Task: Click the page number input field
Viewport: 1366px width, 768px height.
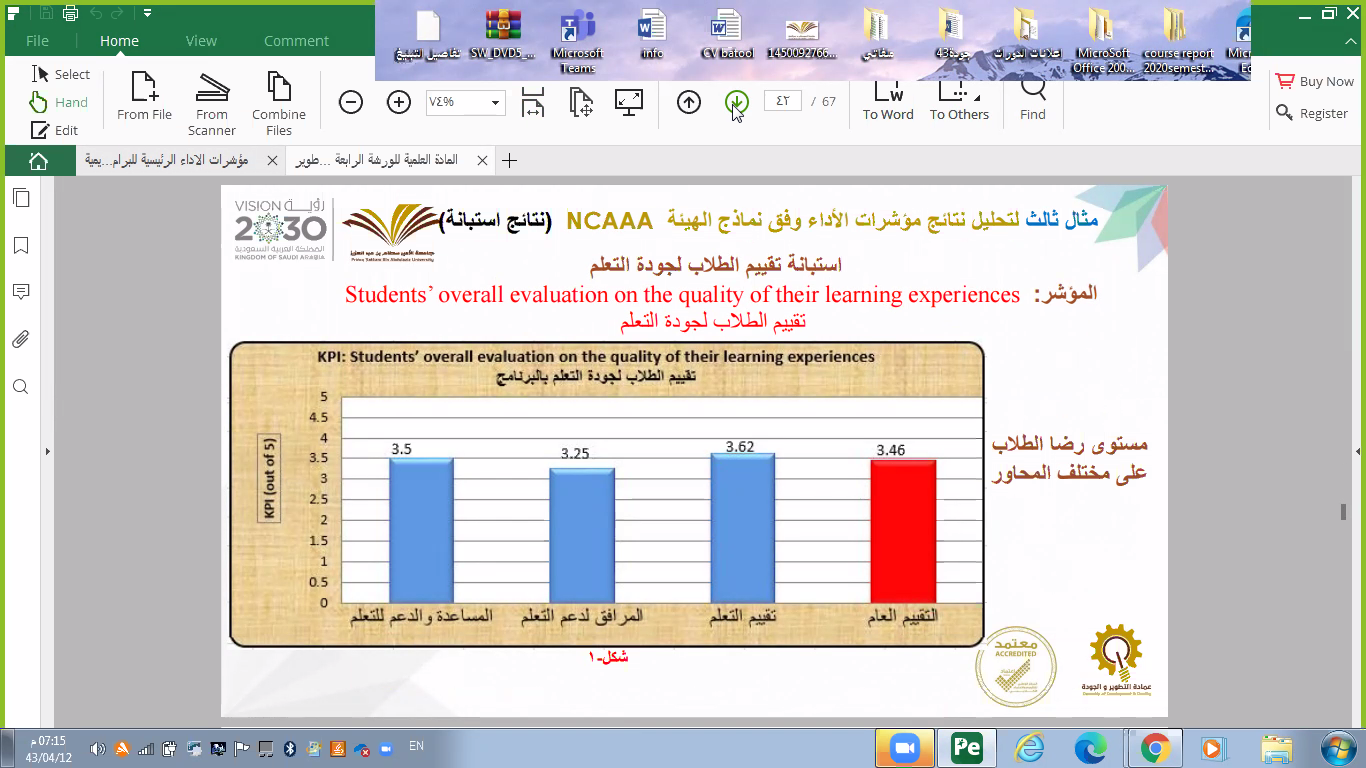Action: [x=782, y=101]
